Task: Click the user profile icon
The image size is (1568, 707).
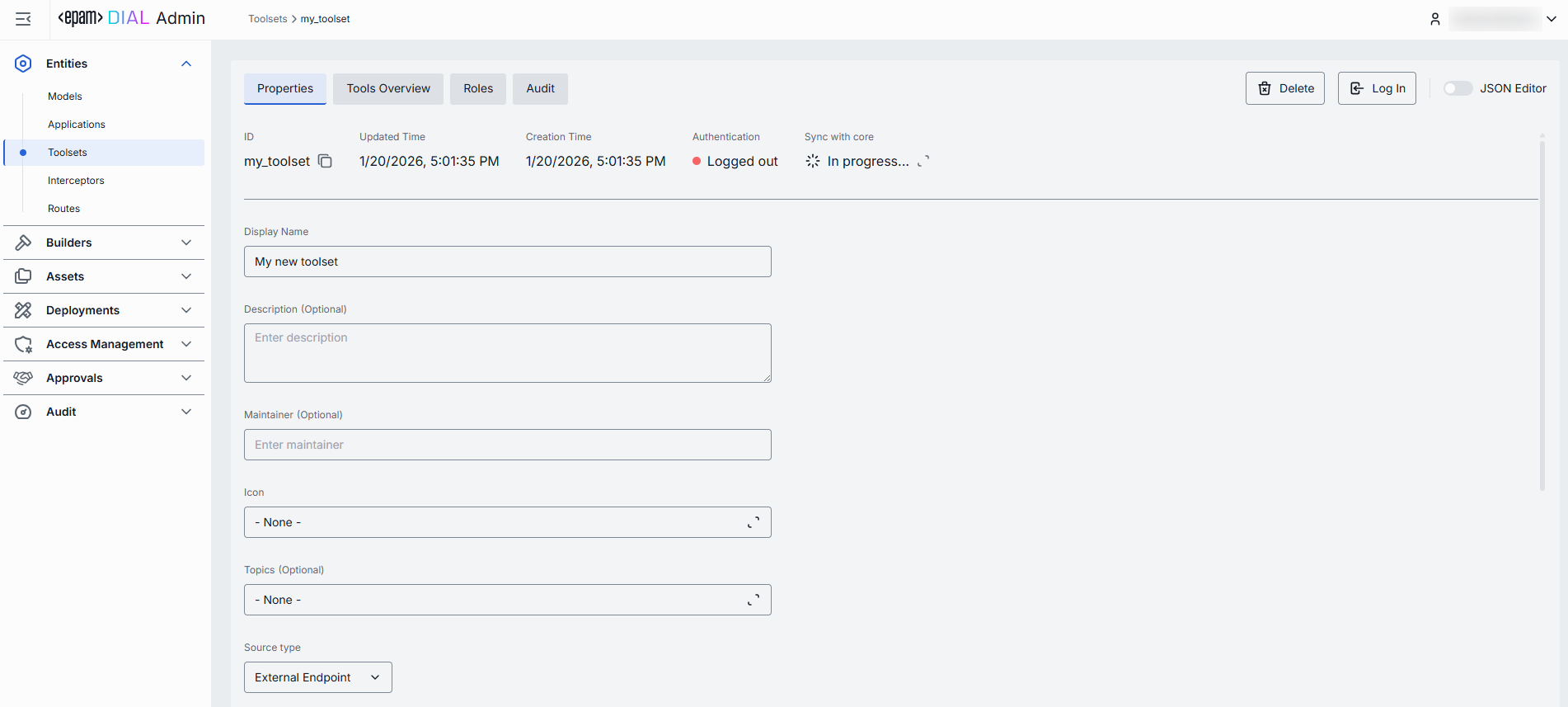Action: [1434, 19]
